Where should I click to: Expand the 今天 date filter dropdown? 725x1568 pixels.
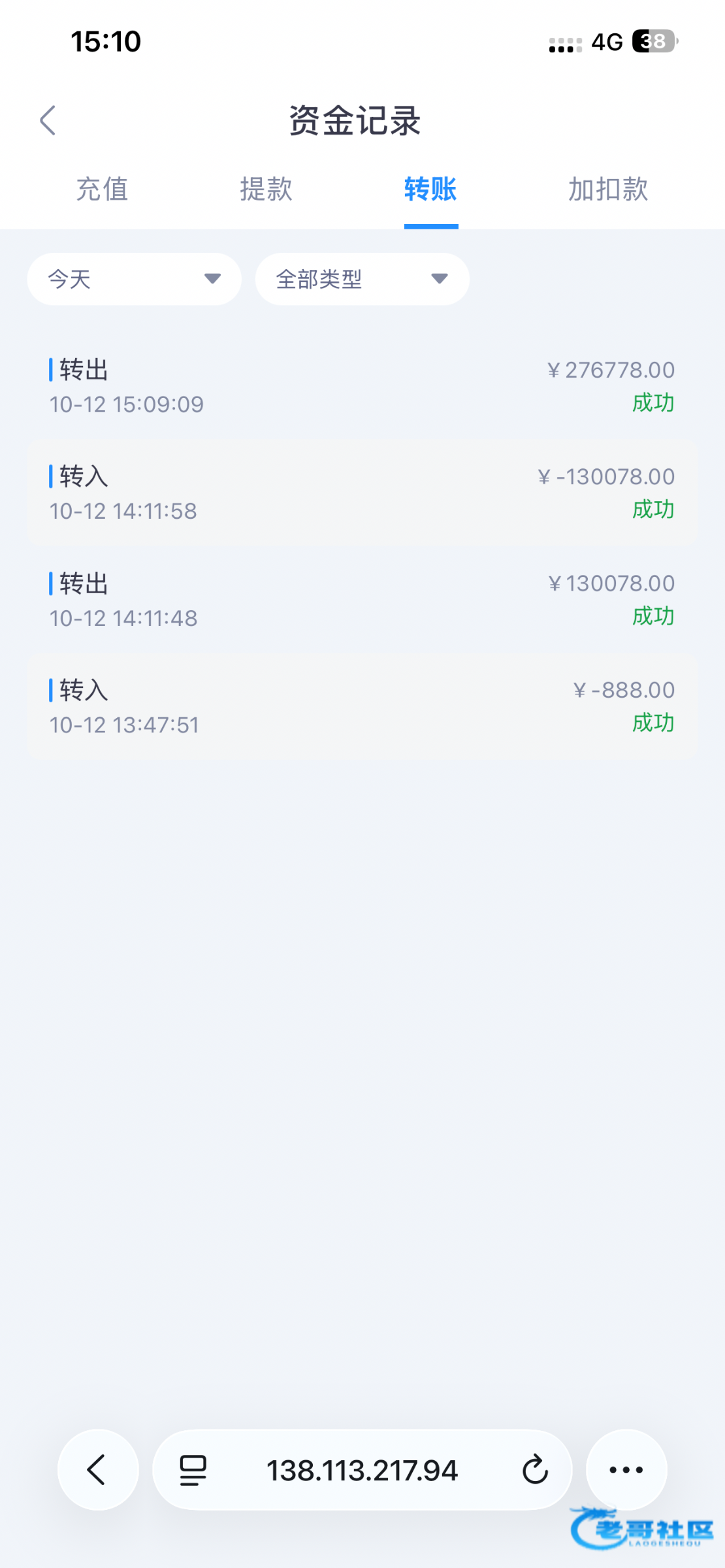tap(134, 279)
